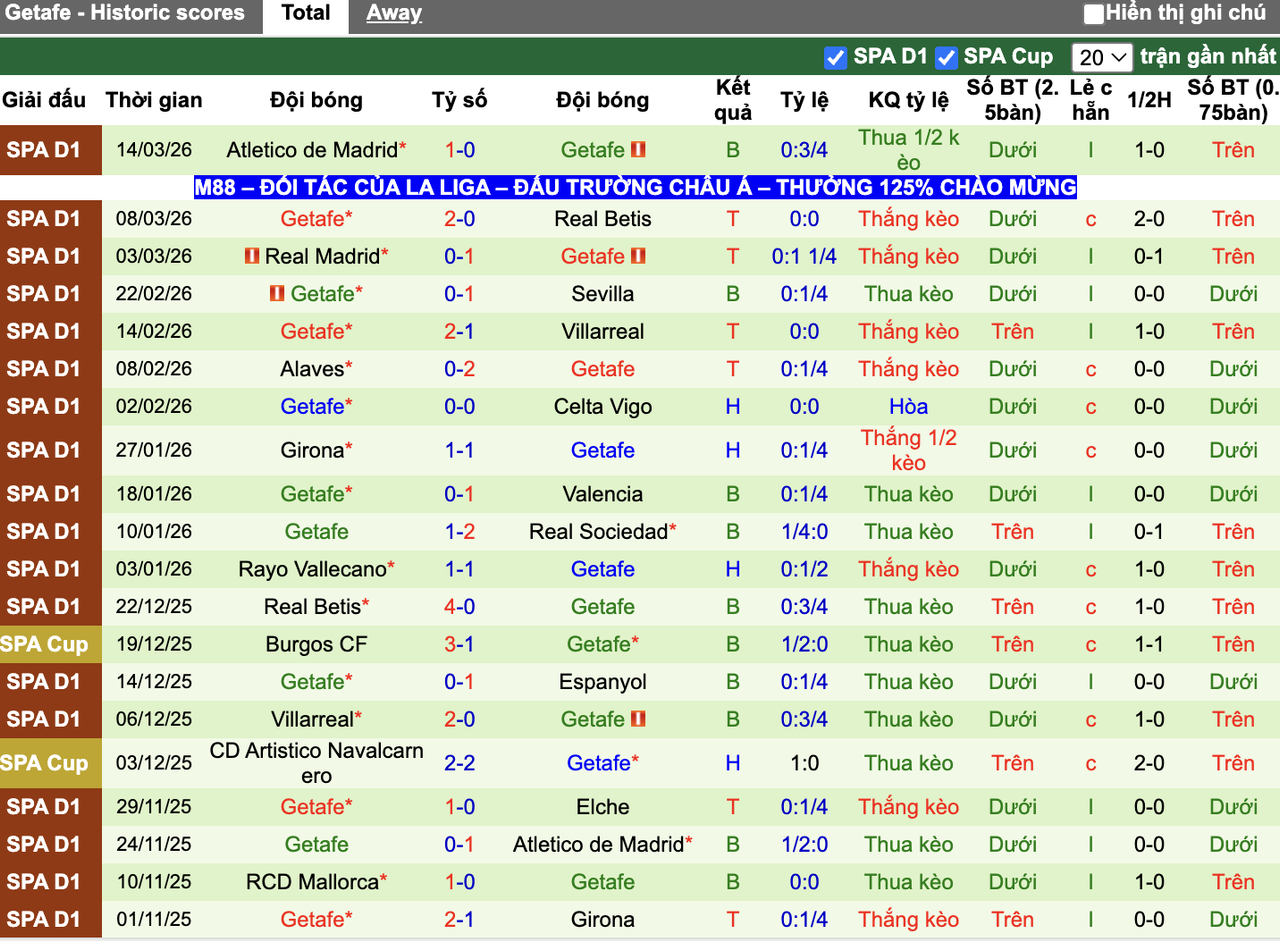This screenshot has width=1280, height=942.
Task: Click the 2-2 score on 03/12/25
Action: pyautogui.click(x=460, y=763)
